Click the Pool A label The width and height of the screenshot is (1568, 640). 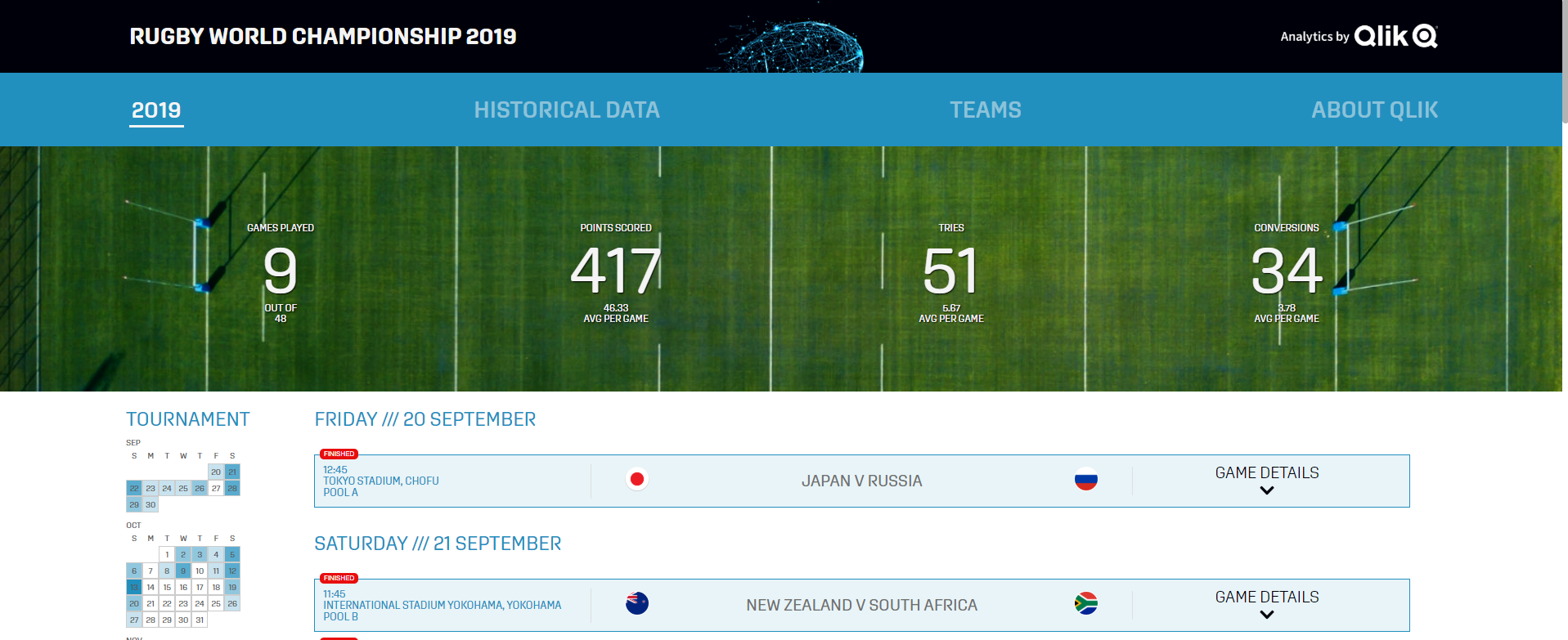340,492
